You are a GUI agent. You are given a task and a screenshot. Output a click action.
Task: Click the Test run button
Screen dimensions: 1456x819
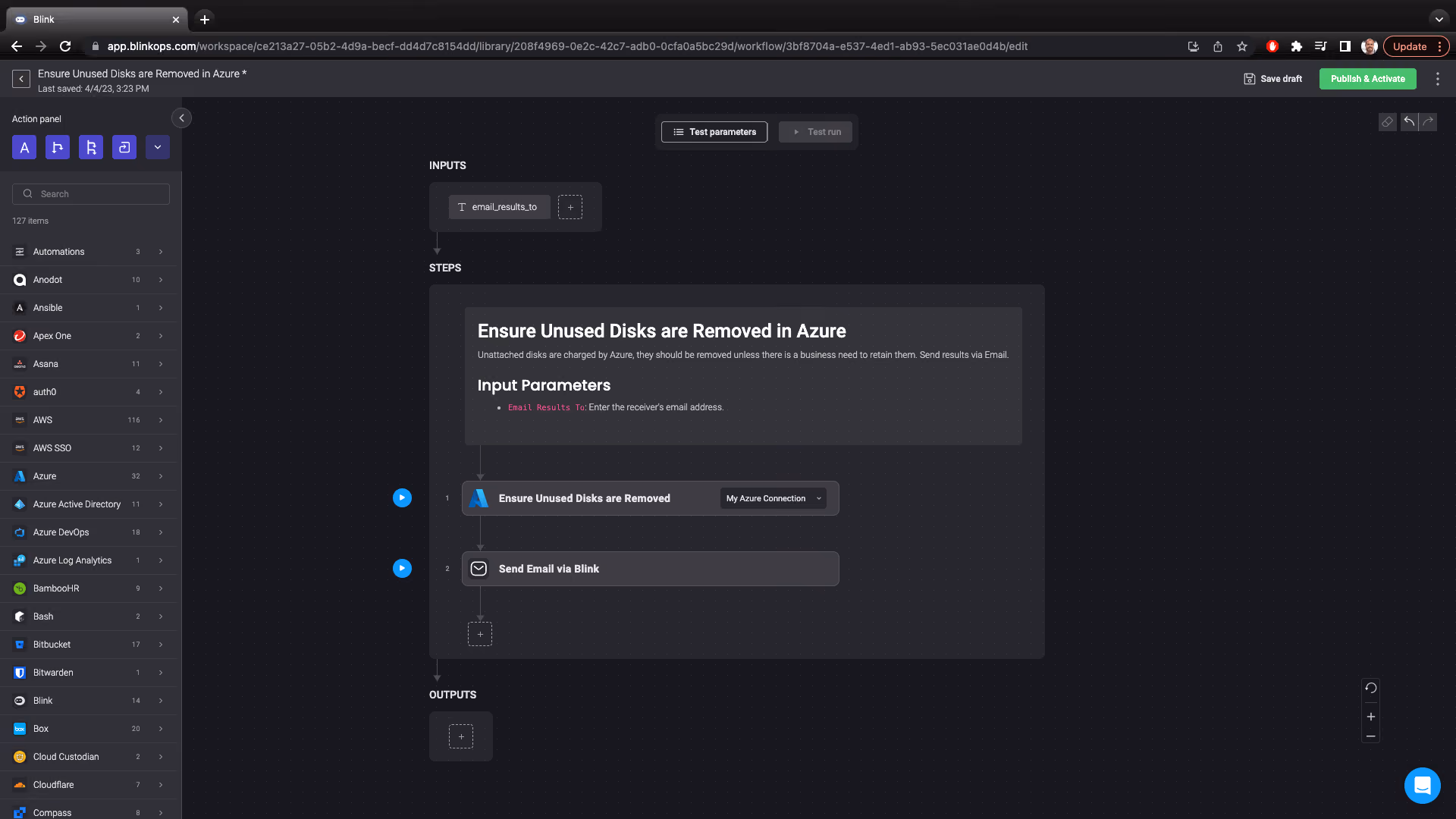(x=815, y=132)
